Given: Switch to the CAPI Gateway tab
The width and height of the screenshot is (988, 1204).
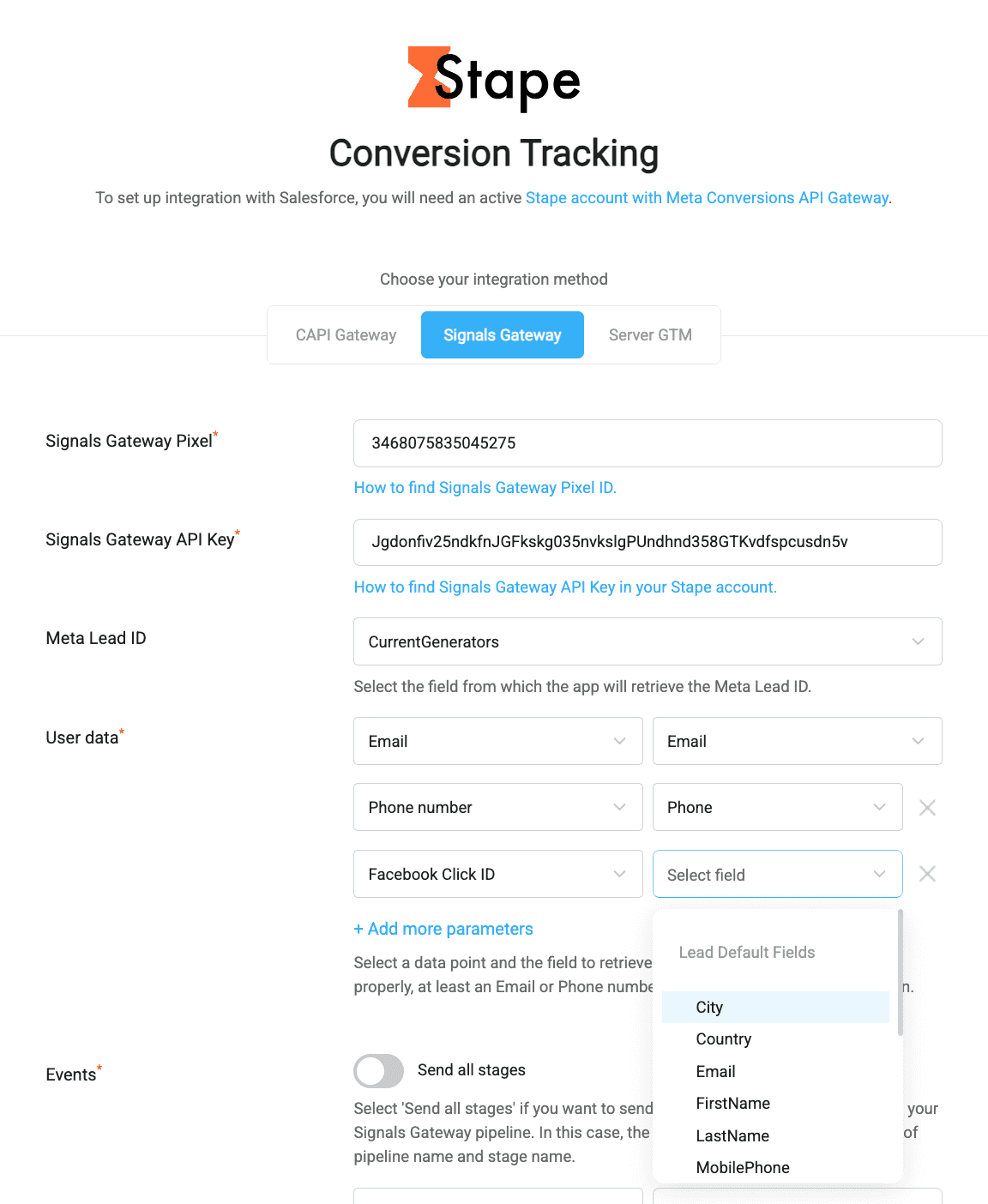Looking at the screenshot, I should click(x=346, y=334).
